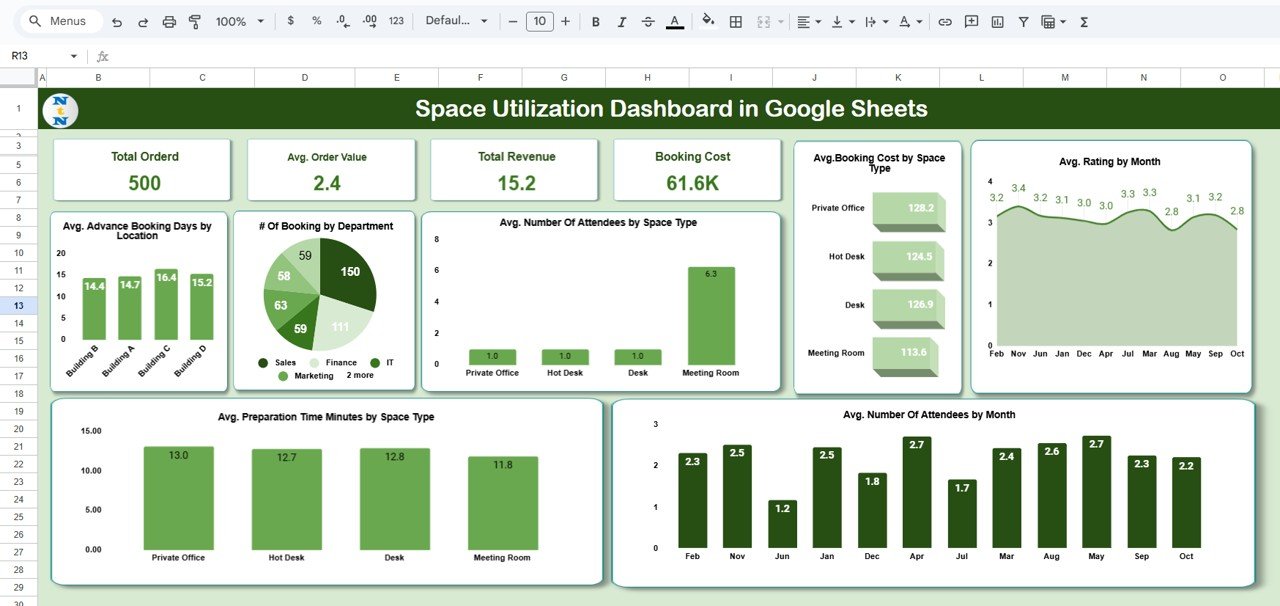This screenshot has height=606, width=1280.
Task: Open the zoom level dropdown
Action: (239, 21)
